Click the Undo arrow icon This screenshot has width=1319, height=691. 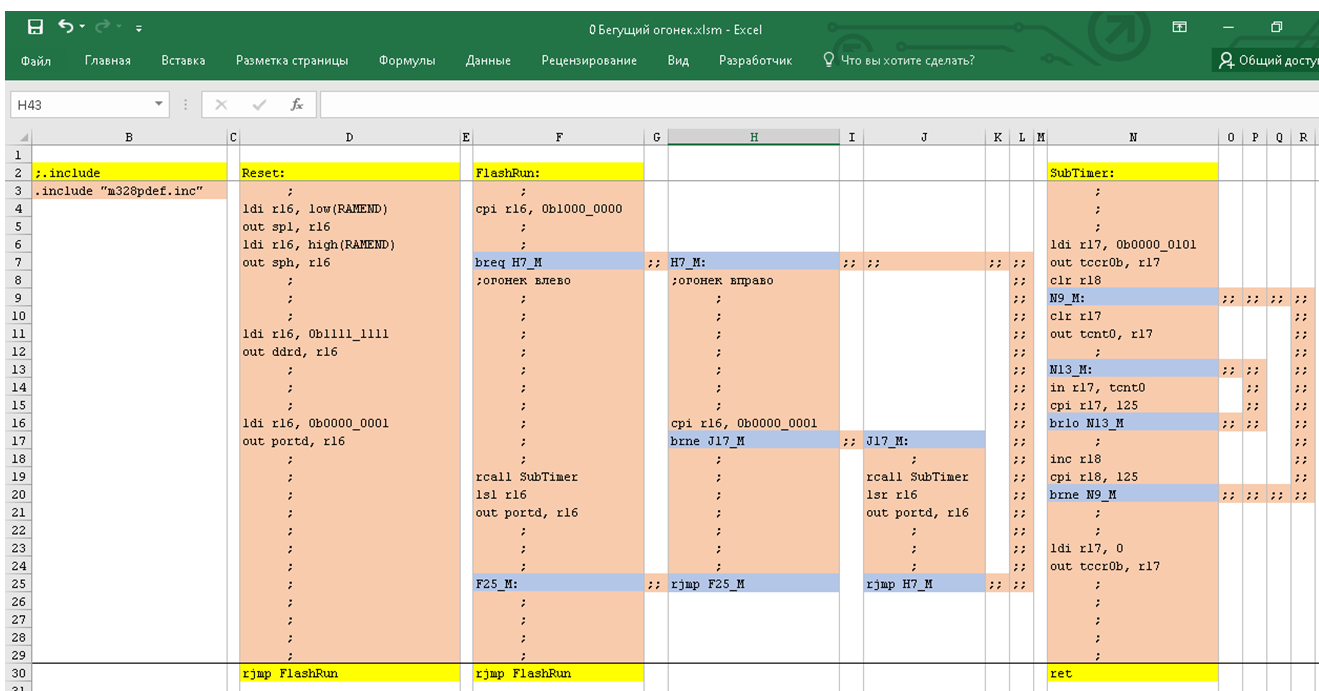click(65, 27)
